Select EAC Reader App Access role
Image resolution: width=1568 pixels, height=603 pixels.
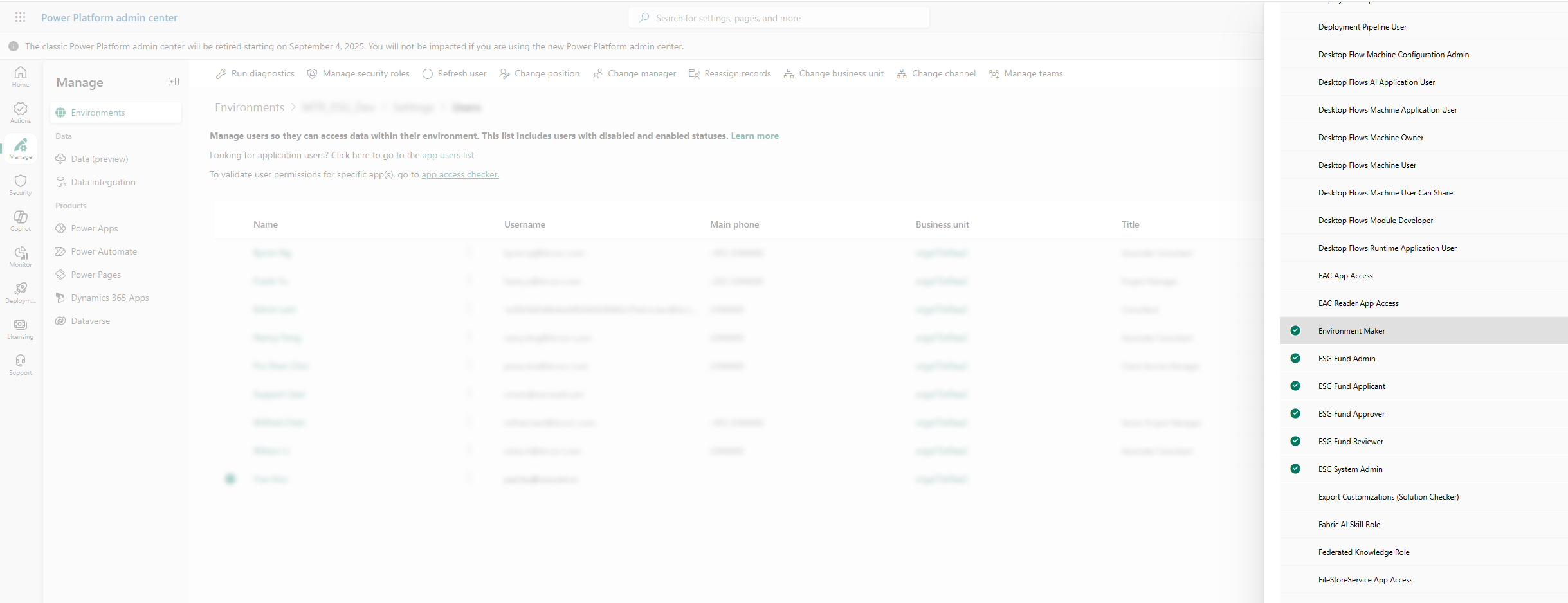click(x=1423, y=303)
